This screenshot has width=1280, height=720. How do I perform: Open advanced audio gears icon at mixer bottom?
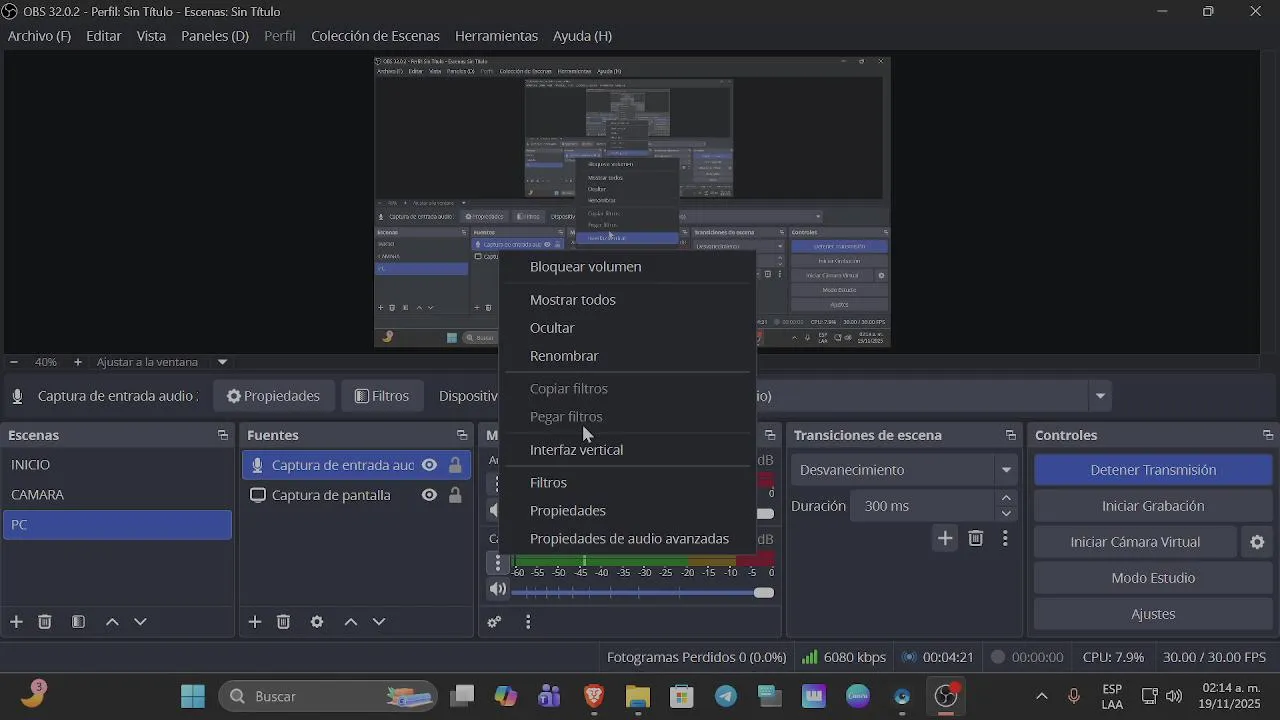click(494, 622)
